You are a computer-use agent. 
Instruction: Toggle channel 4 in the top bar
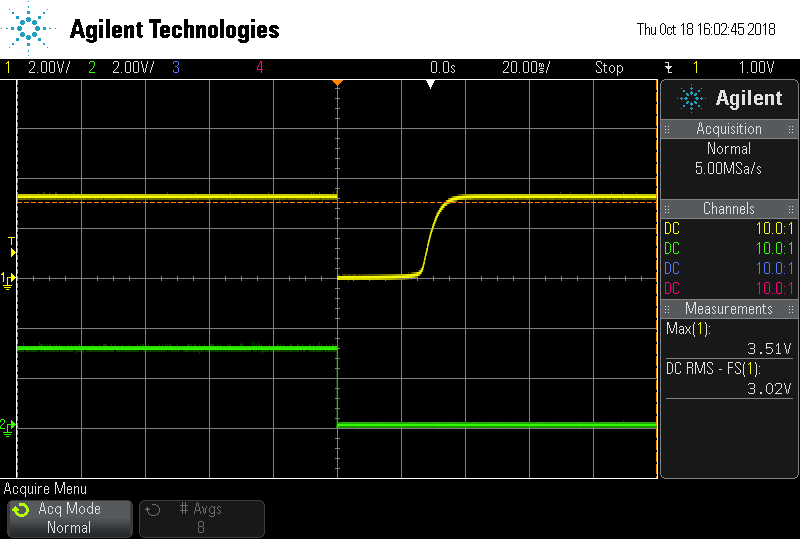260,67
